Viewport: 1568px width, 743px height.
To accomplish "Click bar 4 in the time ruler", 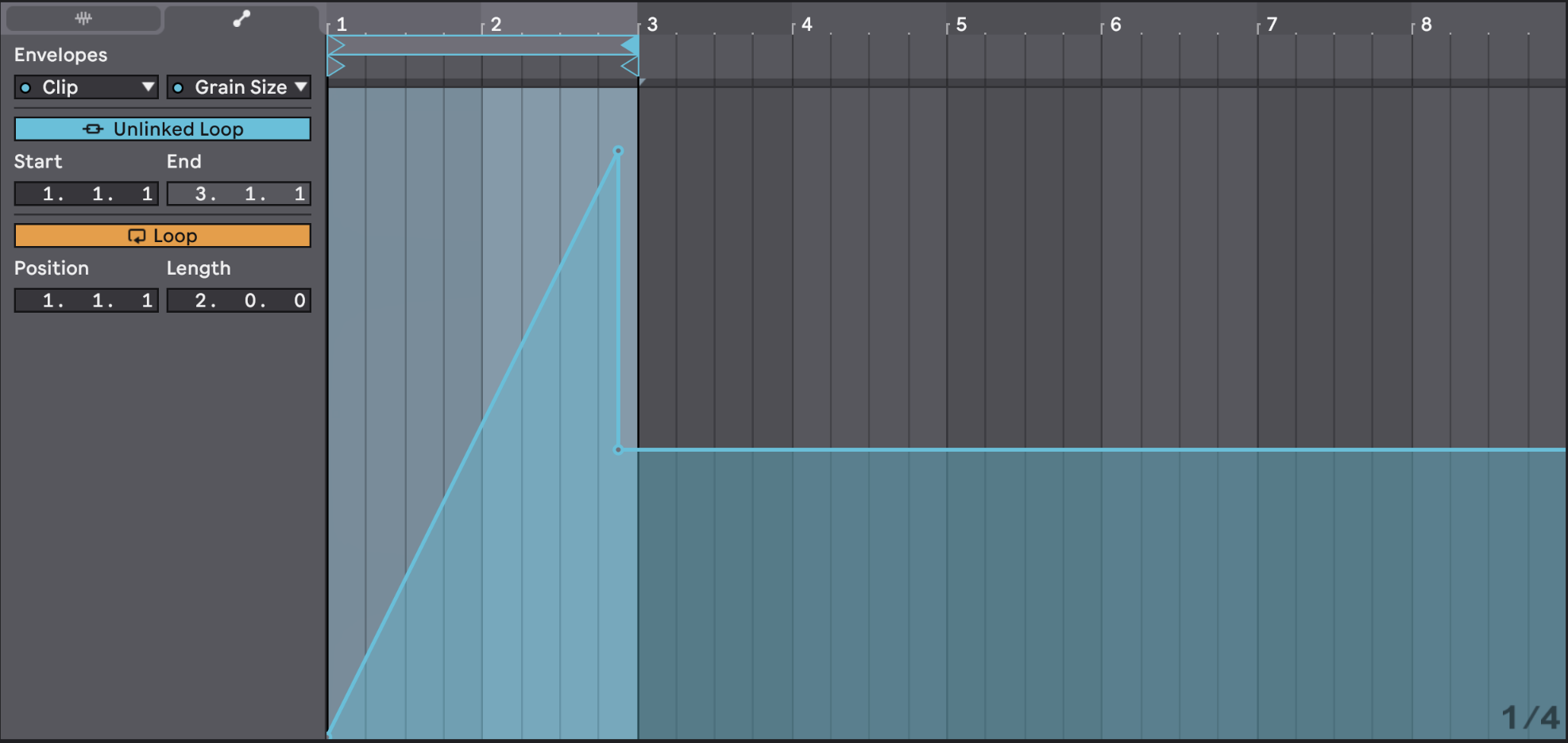I will click(x=806, y=24).
